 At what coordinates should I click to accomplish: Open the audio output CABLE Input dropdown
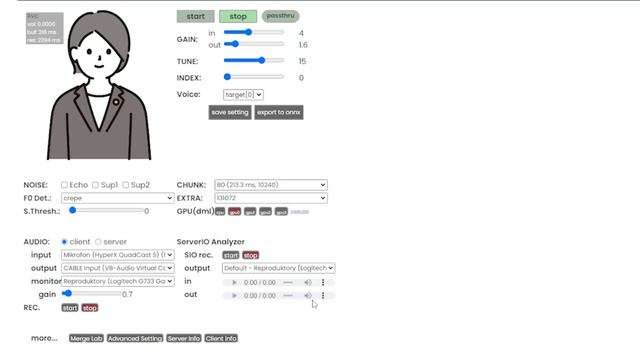(x=118, y=268)
